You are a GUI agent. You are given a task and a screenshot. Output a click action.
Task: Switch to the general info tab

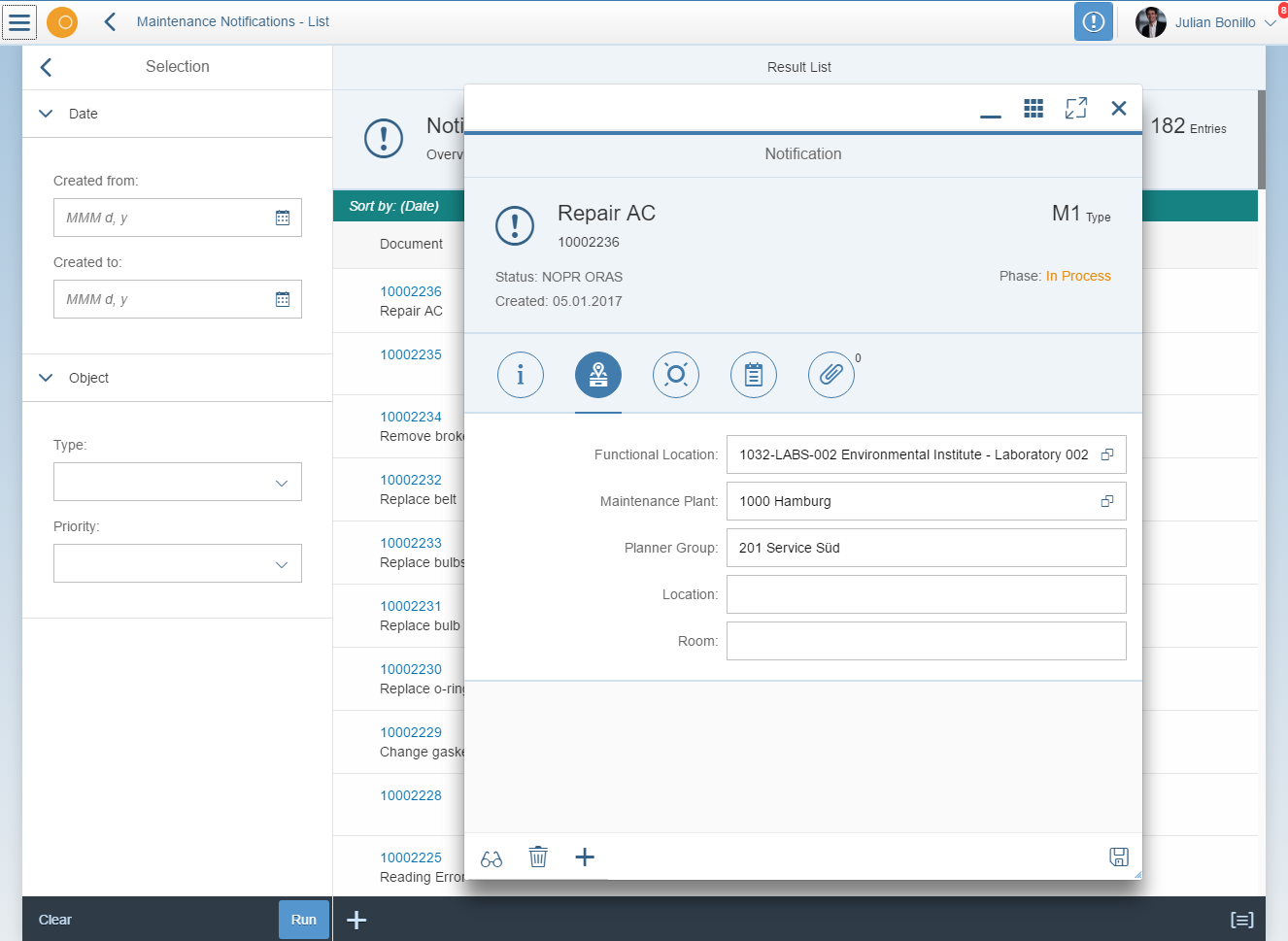(521, 375)
